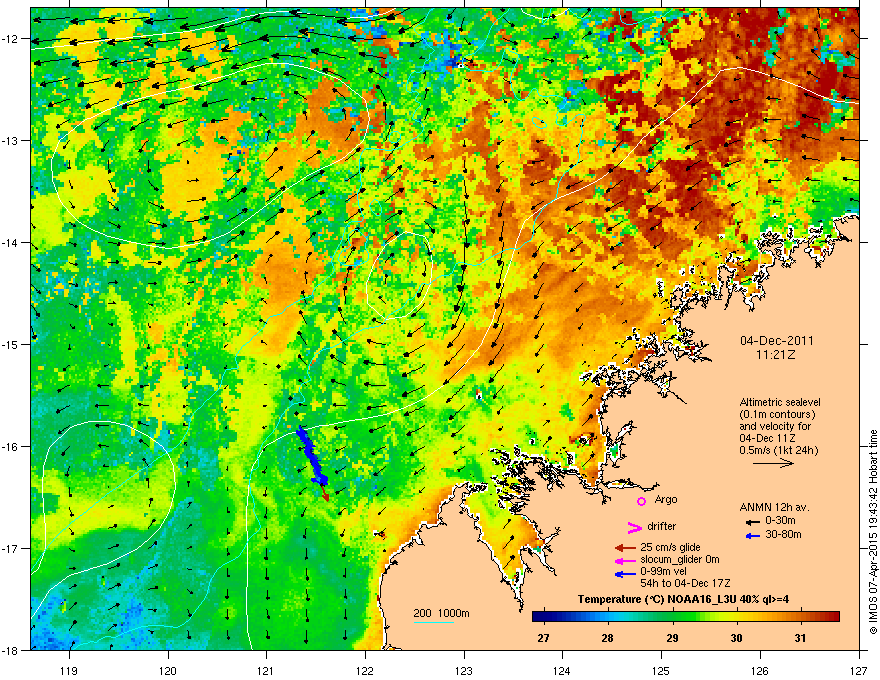
Task: Click the latitude label -17
Action: coord(10,548)
